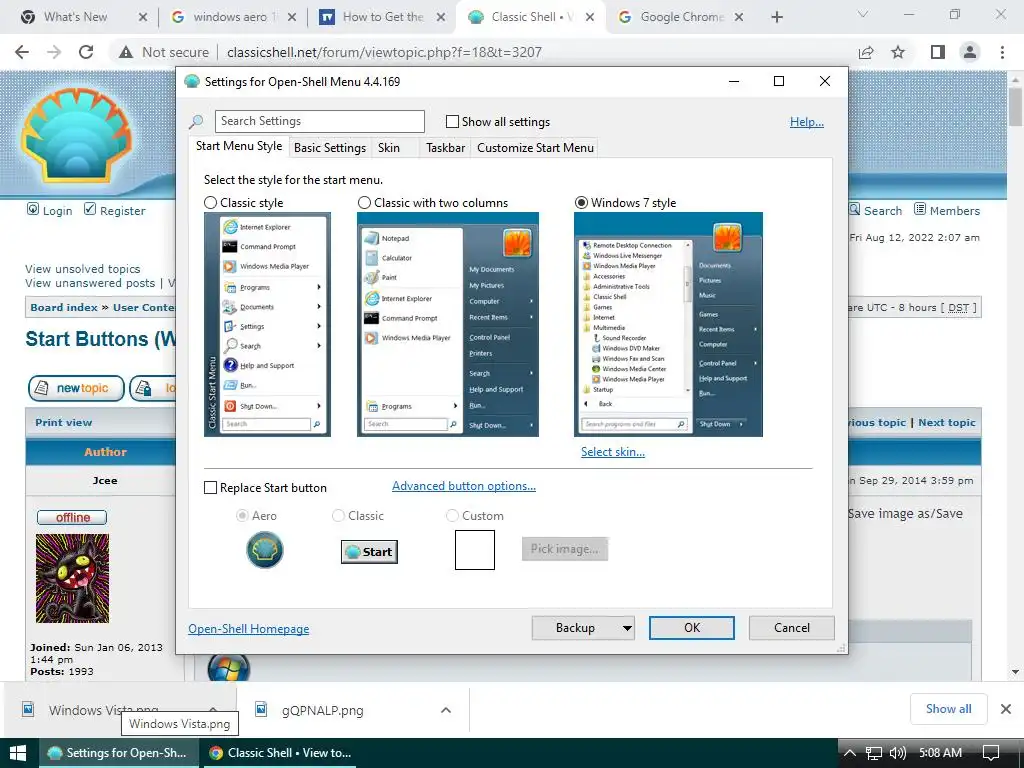Click the page's vertical scrollbar thumb
The image size is (1024, 768).
point(1015,106)
